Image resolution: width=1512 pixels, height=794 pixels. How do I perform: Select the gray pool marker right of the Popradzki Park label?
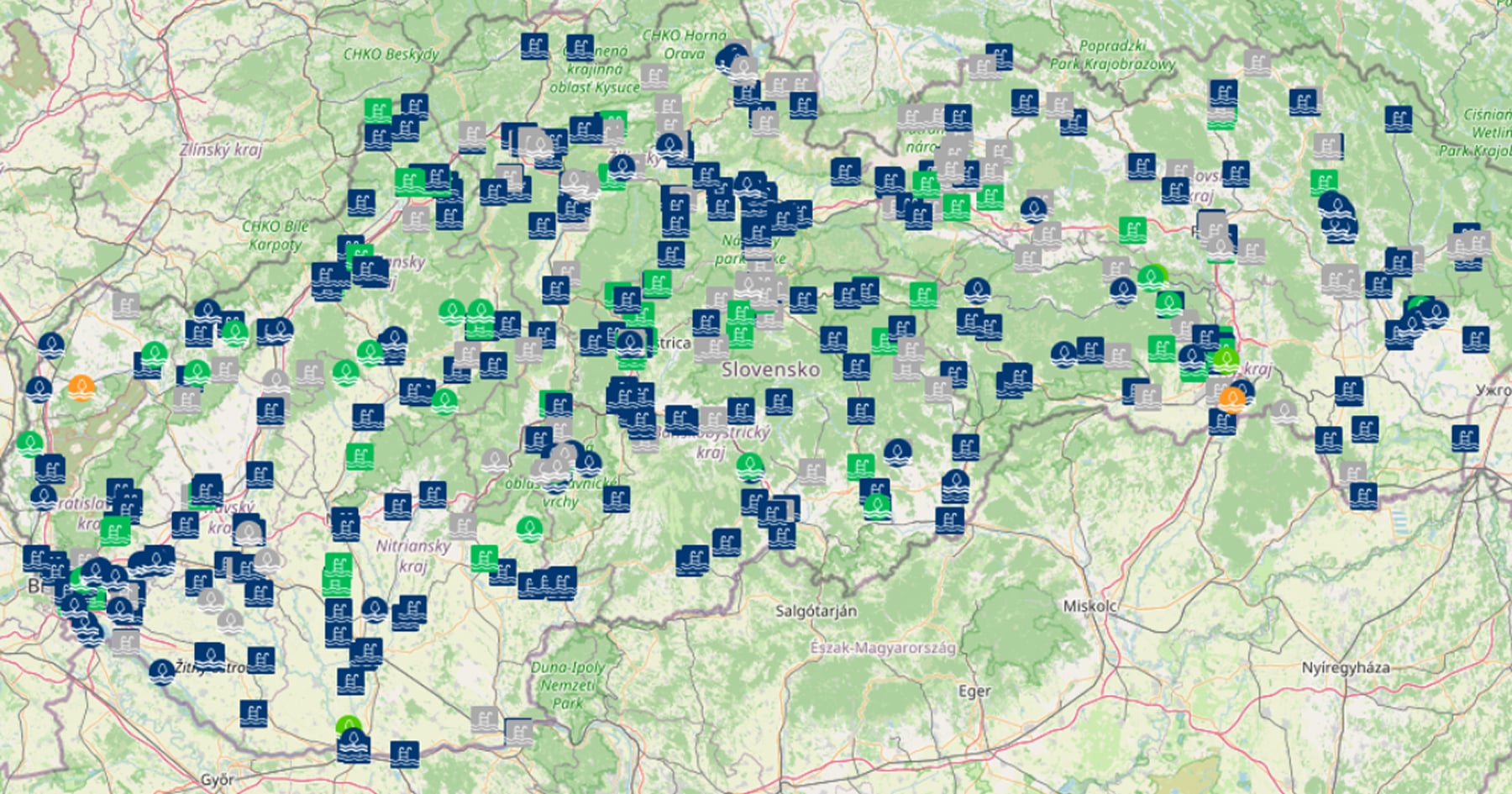point(1257,63)
